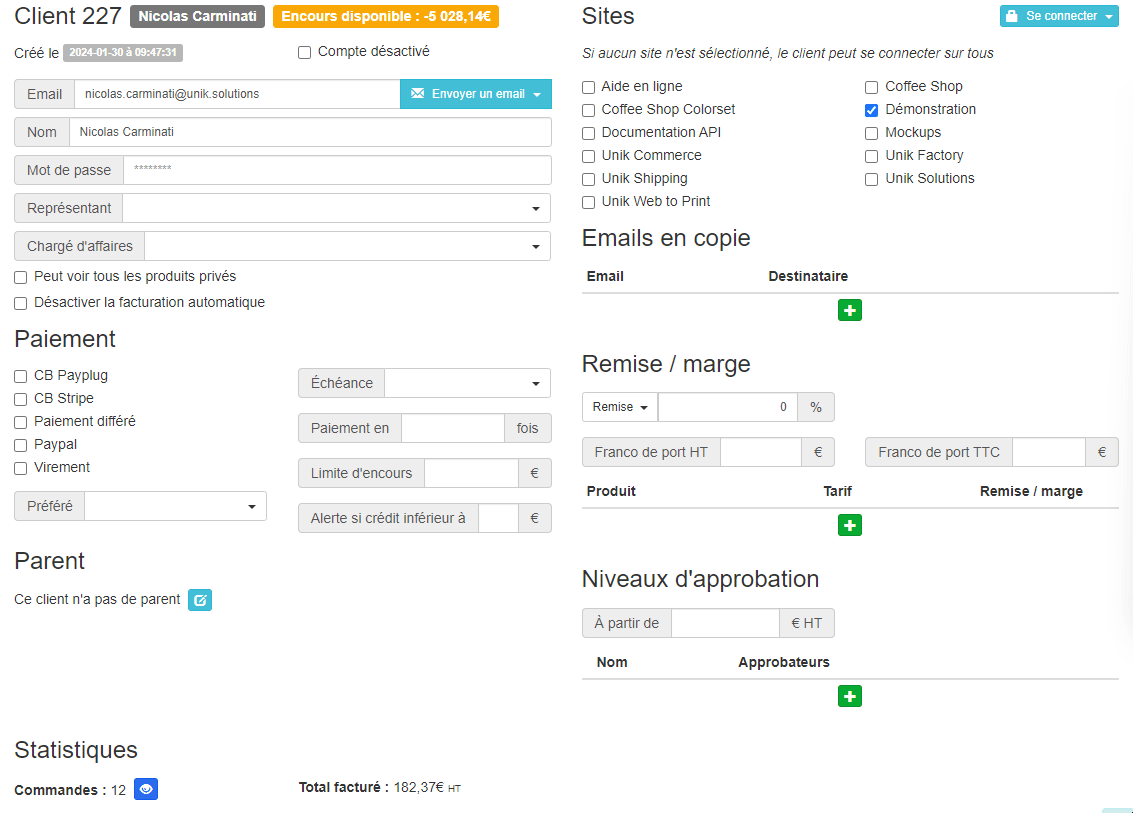Click the lock icon on Se connecter

(x=1012, y=17)
